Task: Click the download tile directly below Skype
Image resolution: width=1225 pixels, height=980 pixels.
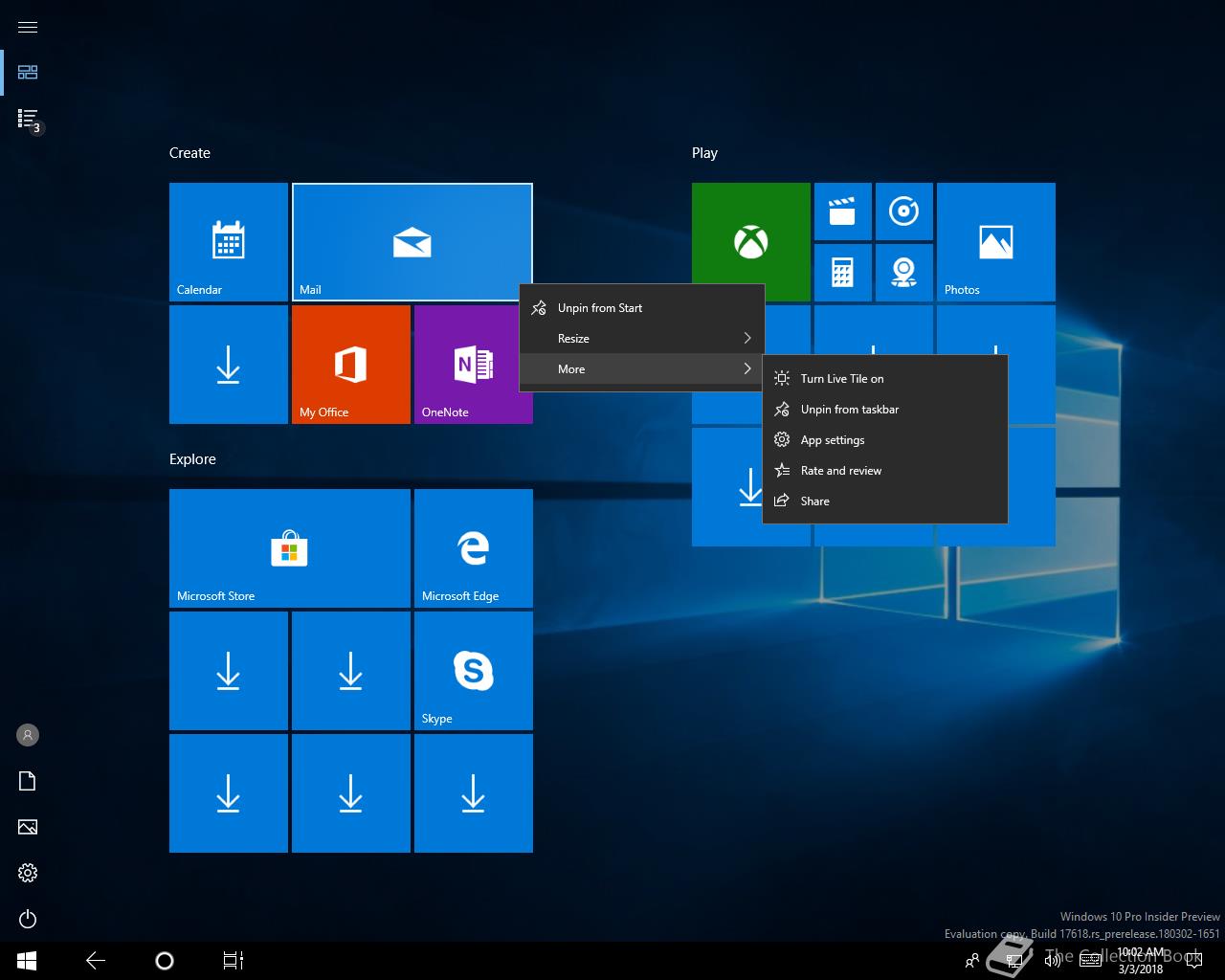Action: pos(474,793)
